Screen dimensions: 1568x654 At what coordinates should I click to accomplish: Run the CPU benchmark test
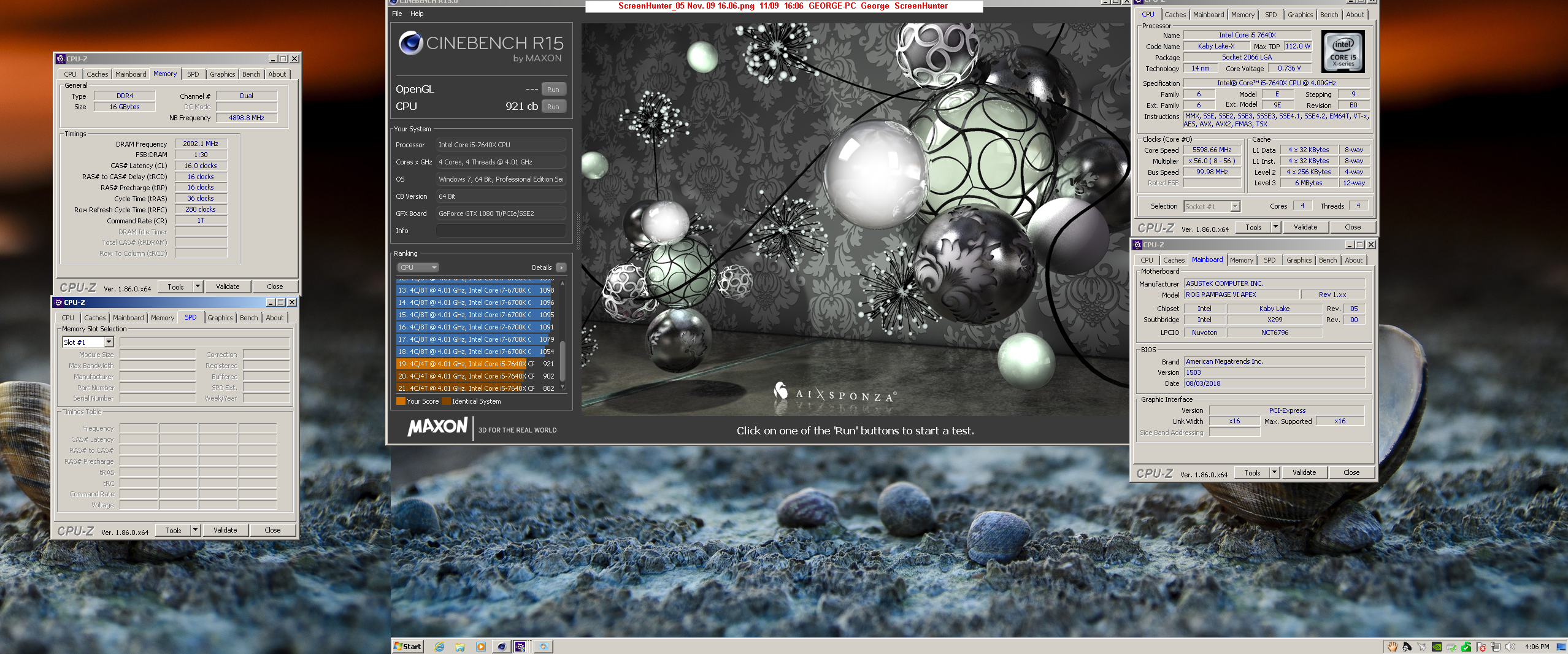pyautogui.click(x=553, y=107)
